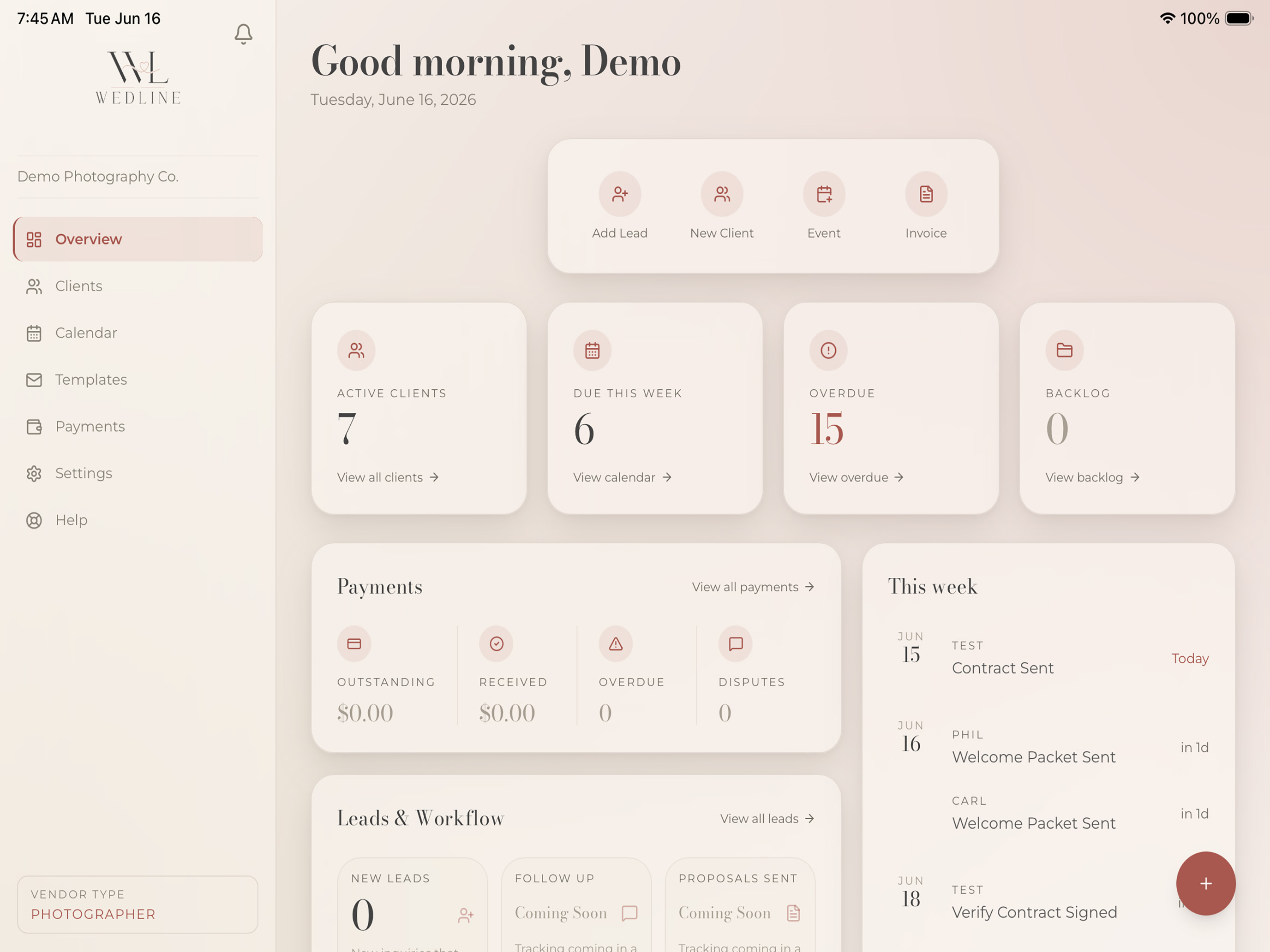Click the backlog count 0
Viewport: 1270px width, 952px height.
click(x=1057, y=428)
